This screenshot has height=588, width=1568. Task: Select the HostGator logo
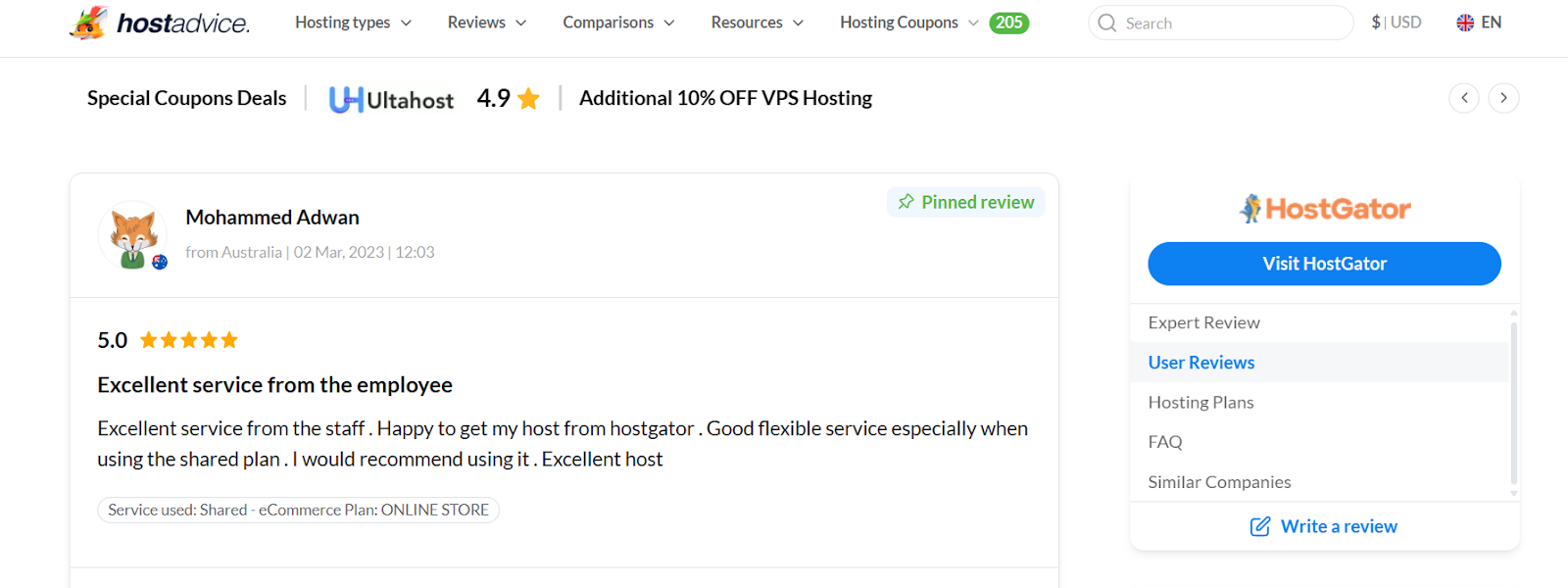(1323, 208)
